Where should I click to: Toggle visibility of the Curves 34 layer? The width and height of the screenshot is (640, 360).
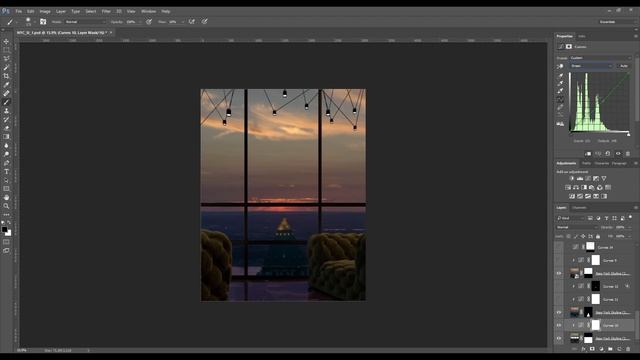pos(559,247)
